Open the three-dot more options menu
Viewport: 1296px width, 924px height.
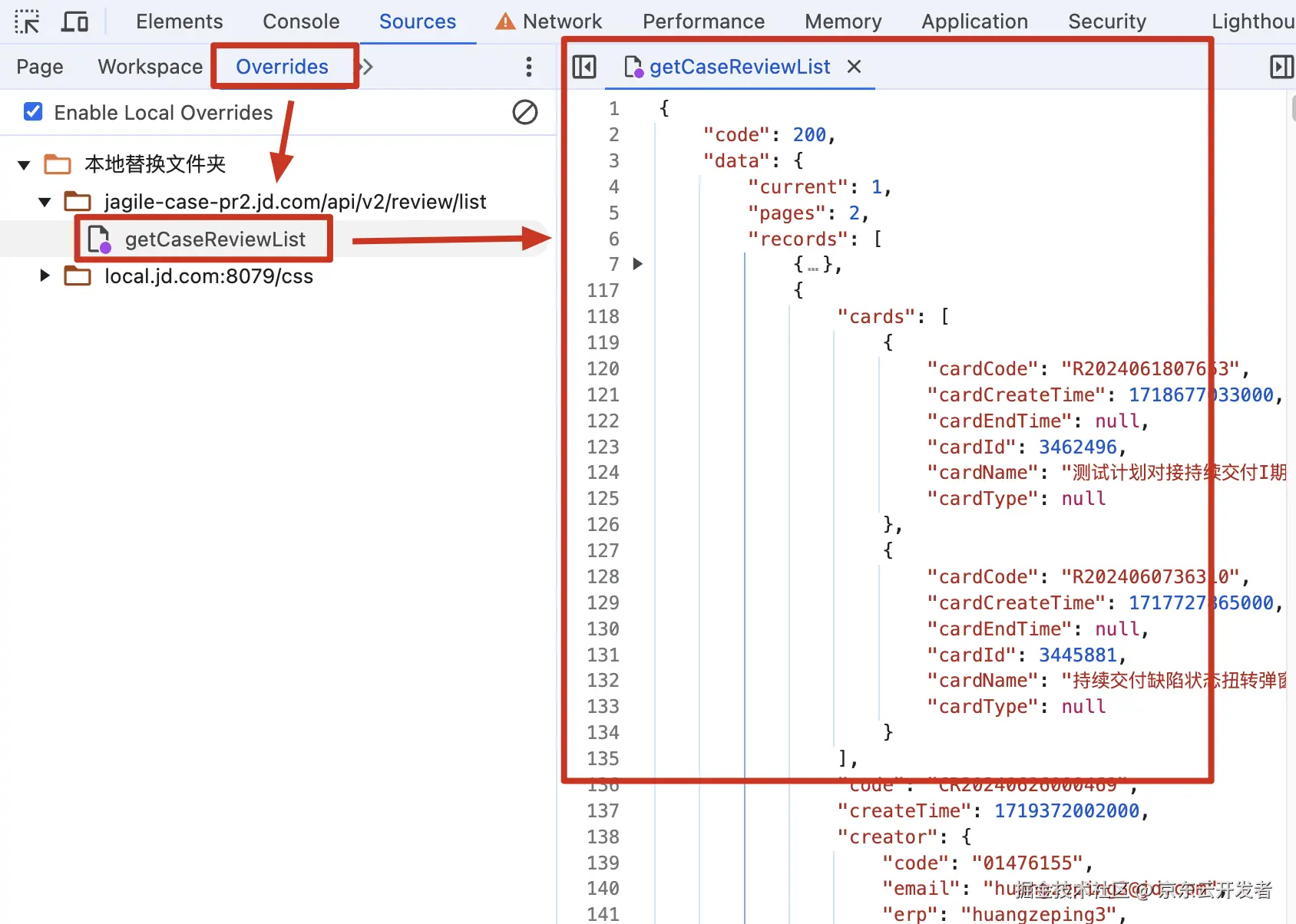[x=529, y=67]
